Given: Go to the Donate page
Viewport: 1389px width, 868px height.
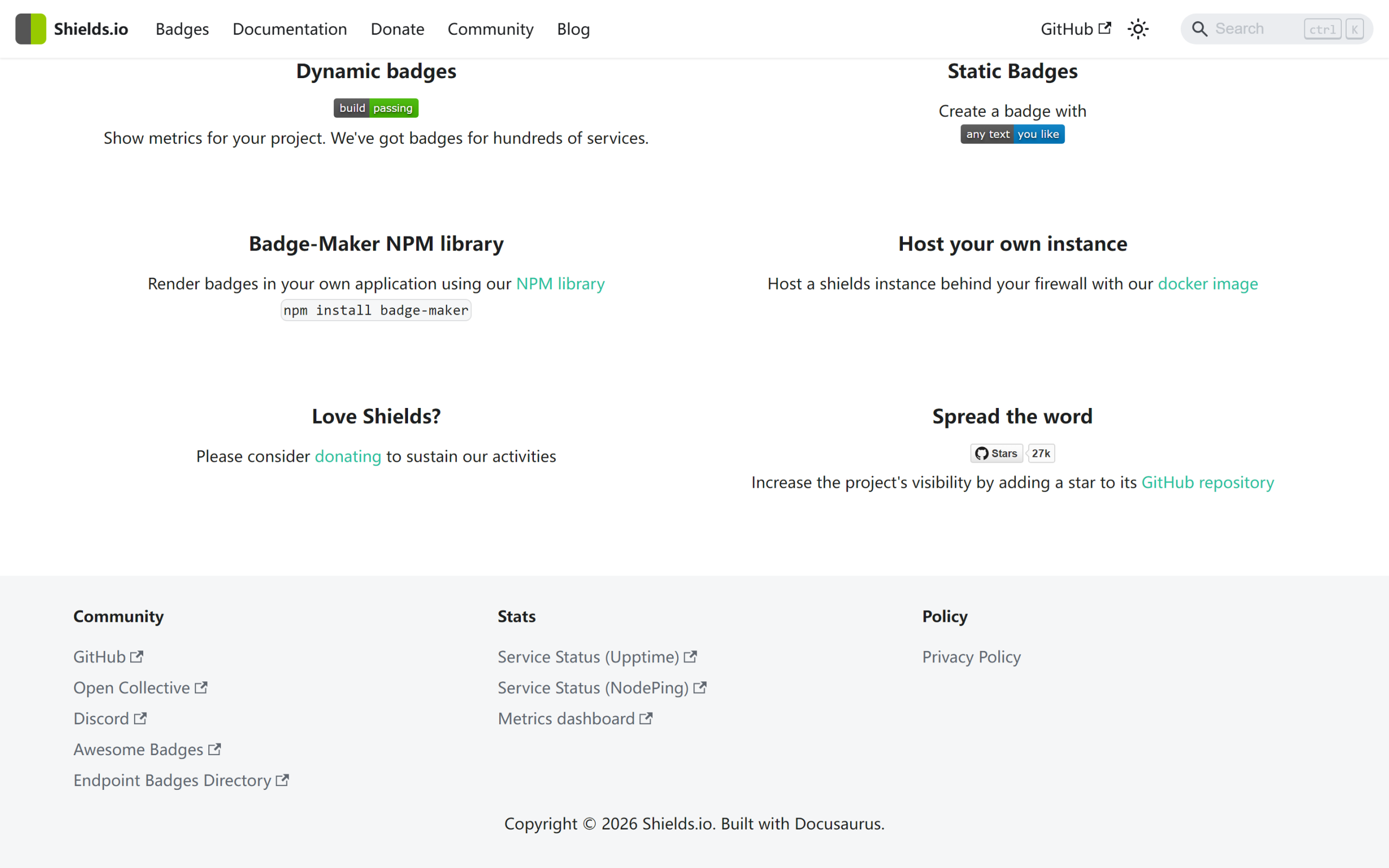Looking at the screenshot, I should click(397, 29).
